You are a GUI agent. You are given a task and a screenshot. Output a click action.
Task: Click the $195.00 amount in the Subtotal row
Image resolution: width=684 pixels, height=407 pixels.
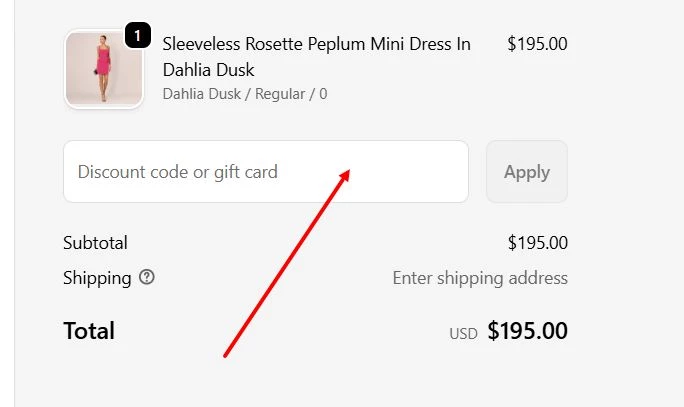coord(537,243)
